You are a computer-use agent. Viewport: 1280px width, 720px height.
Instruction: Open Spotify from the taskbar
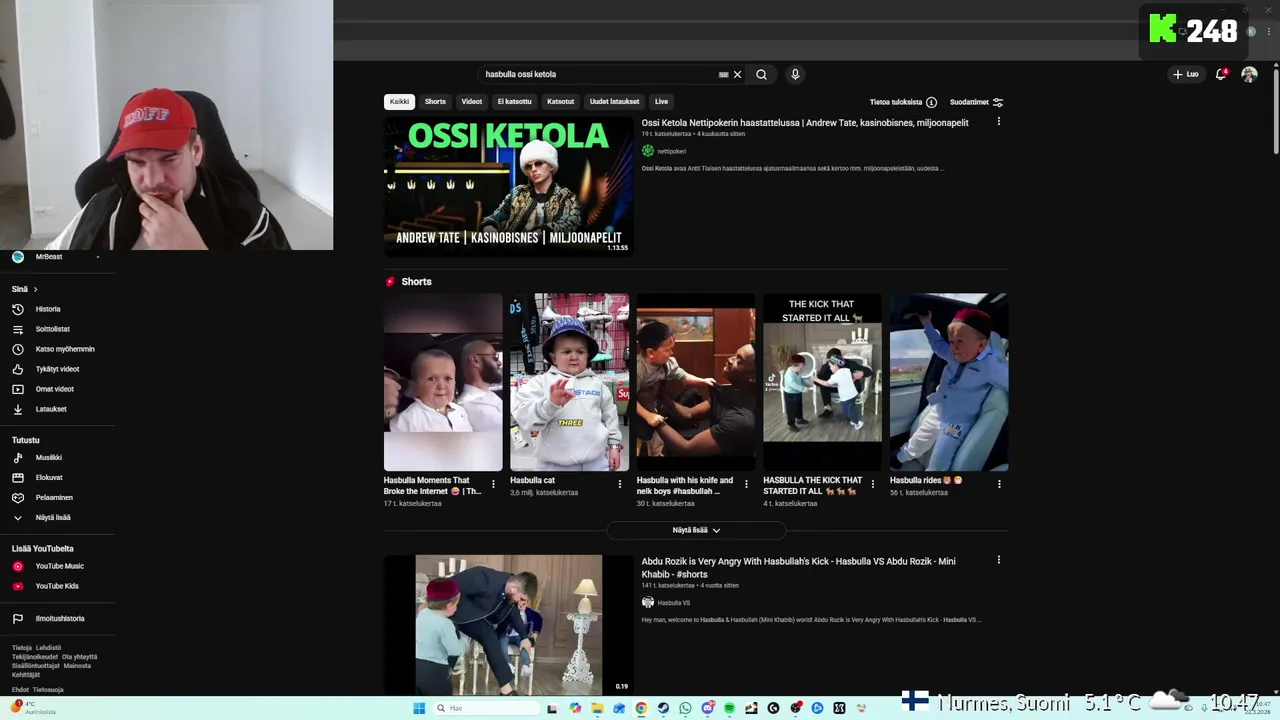click(x=729, y=708)
